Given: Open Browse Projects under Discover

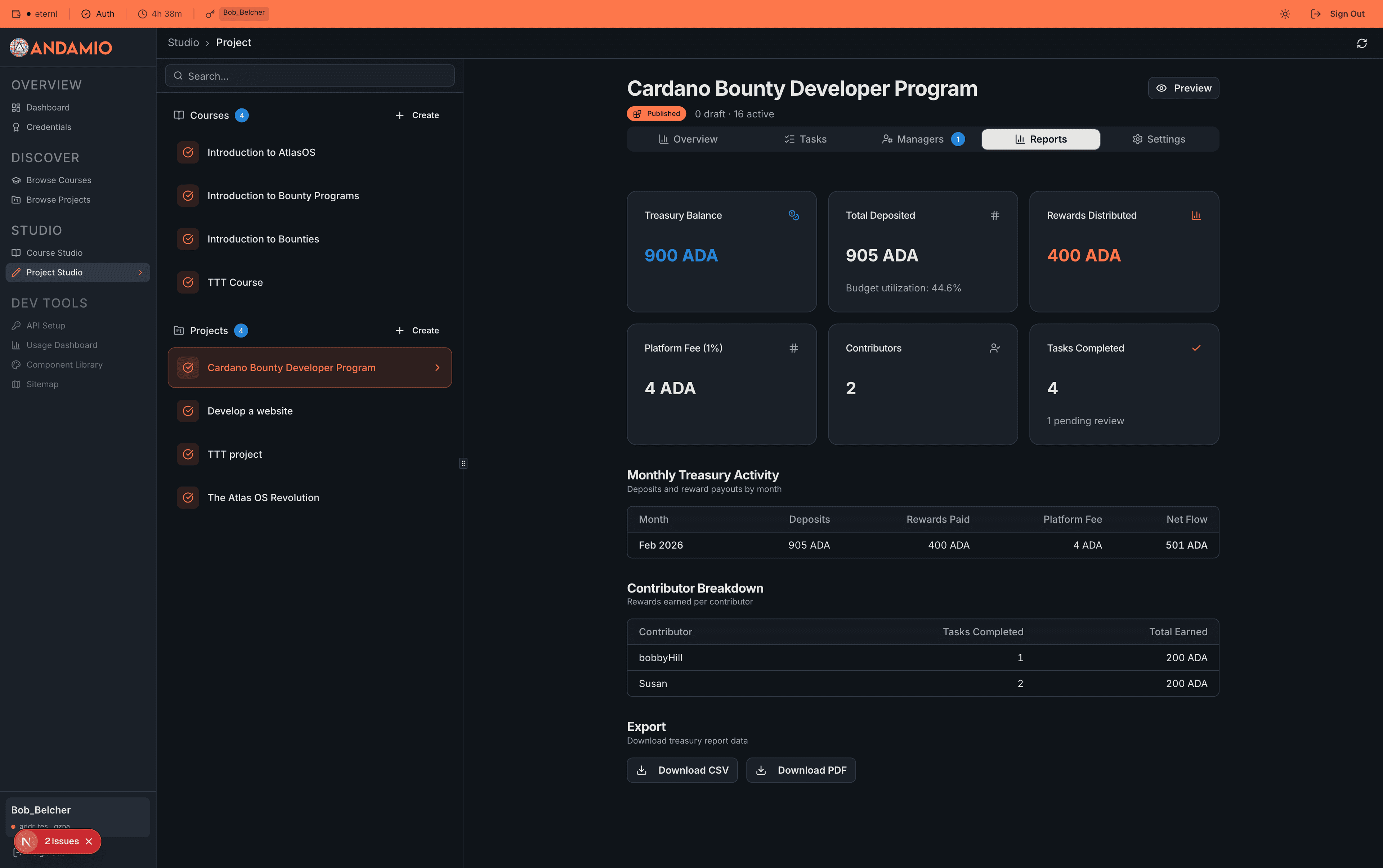Looking at the screenshot, I should (58, 199).
